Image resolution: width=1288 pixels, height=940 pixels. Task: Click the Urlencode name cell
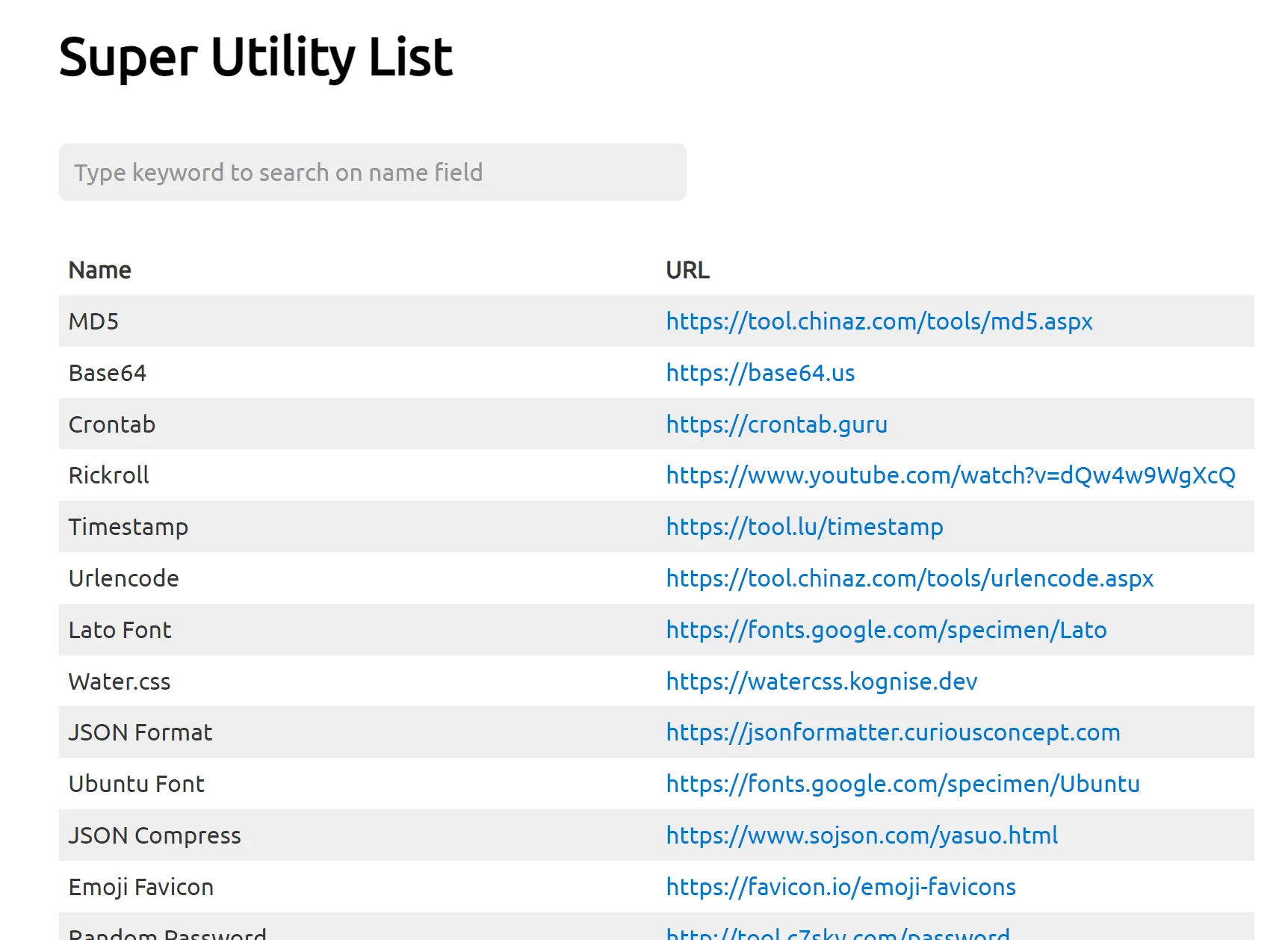(358, 578)
